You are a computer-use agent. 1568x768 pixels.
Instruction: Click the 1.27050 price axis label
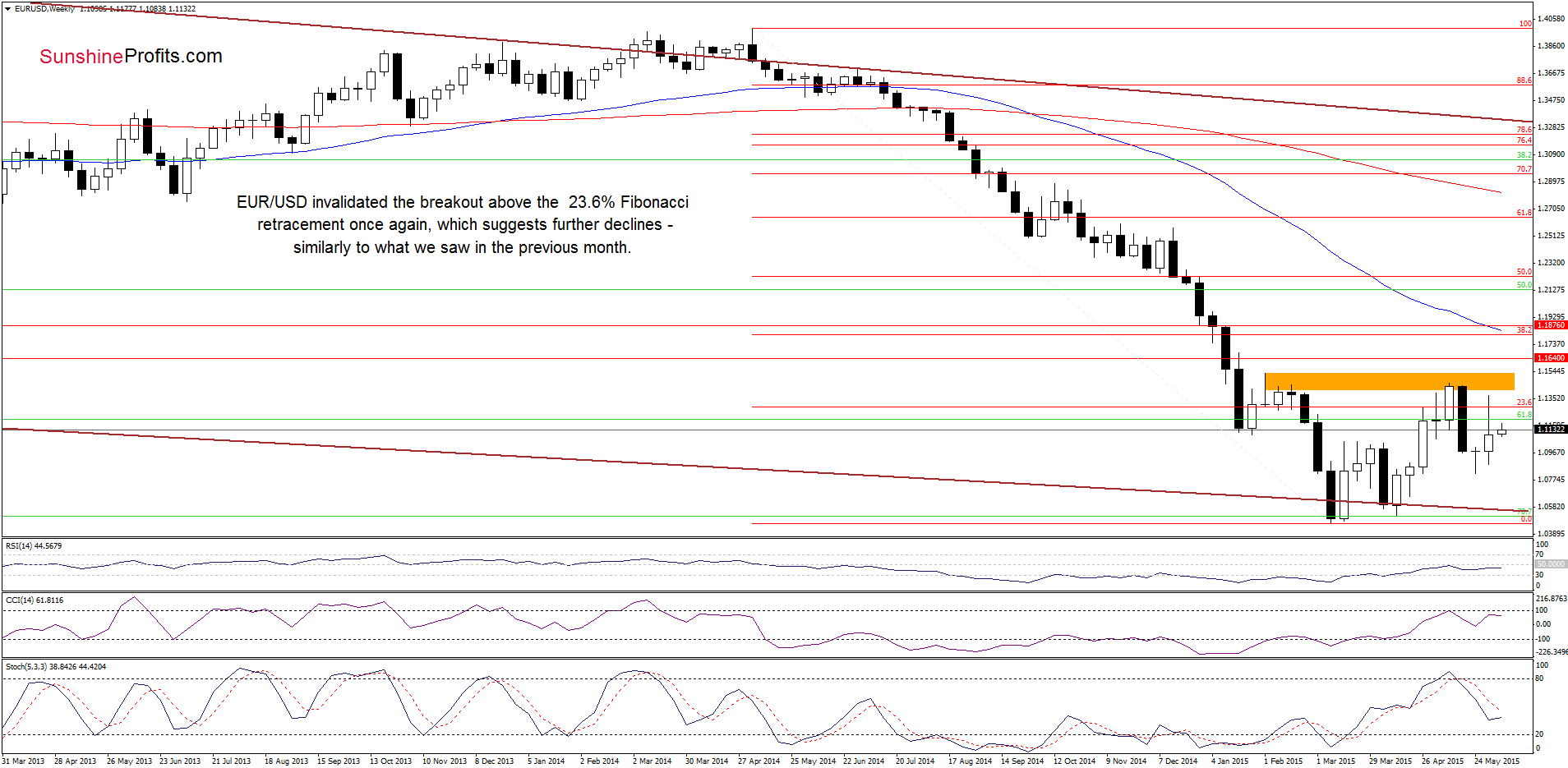click(x=1551, y=209)
